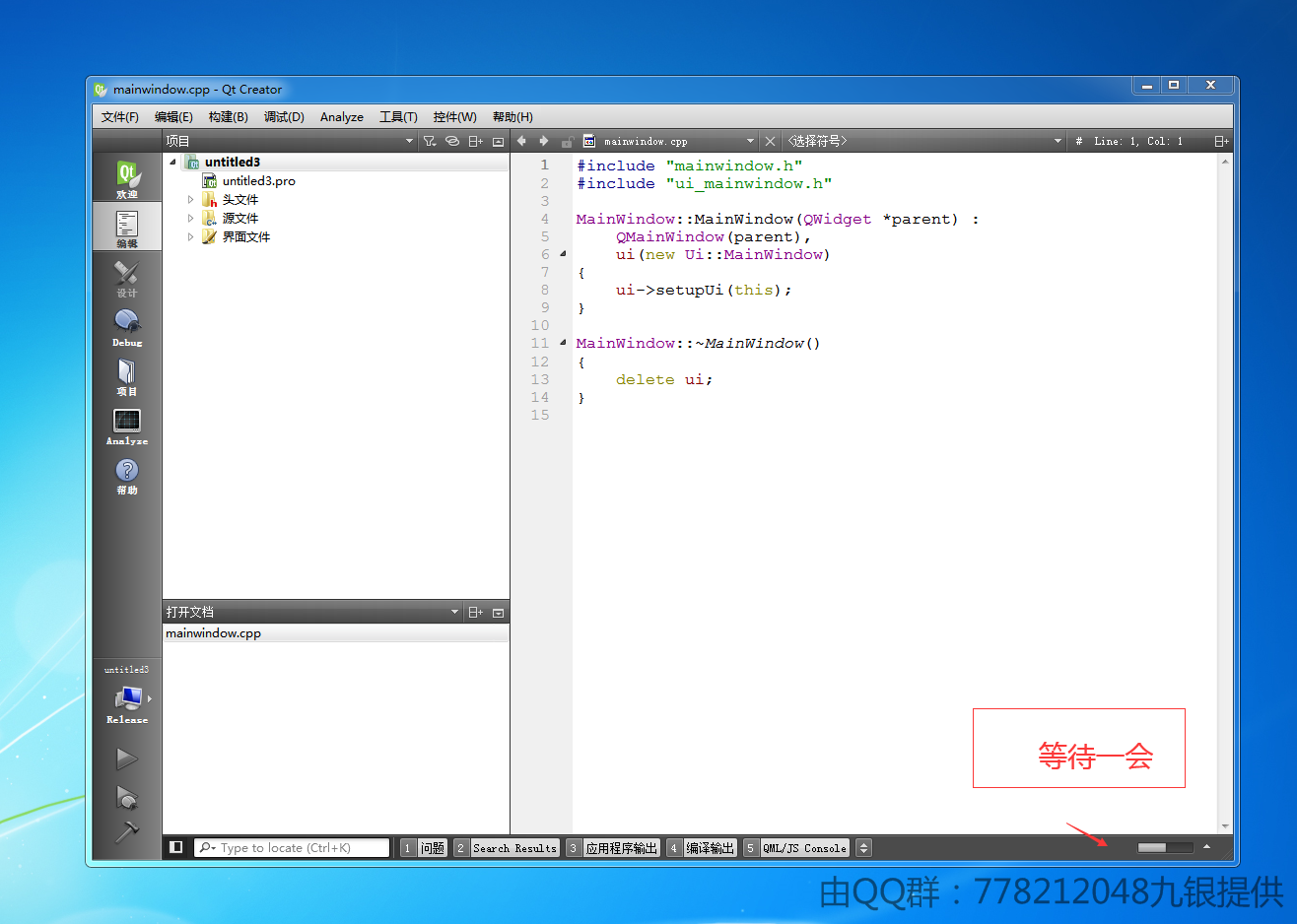
Task: Split the Open Documents pane
Action: click(x=475, y=612)
